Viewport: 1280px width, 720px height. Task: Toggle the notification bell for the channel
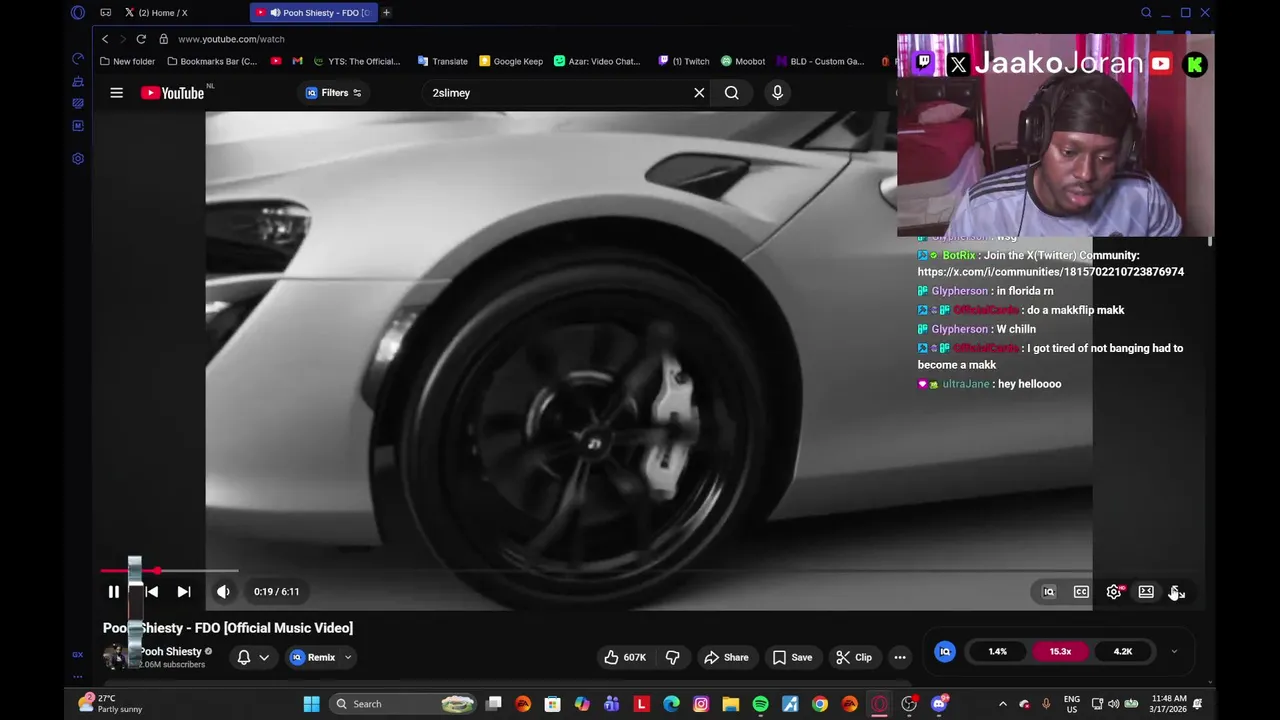tap(243, 657)
